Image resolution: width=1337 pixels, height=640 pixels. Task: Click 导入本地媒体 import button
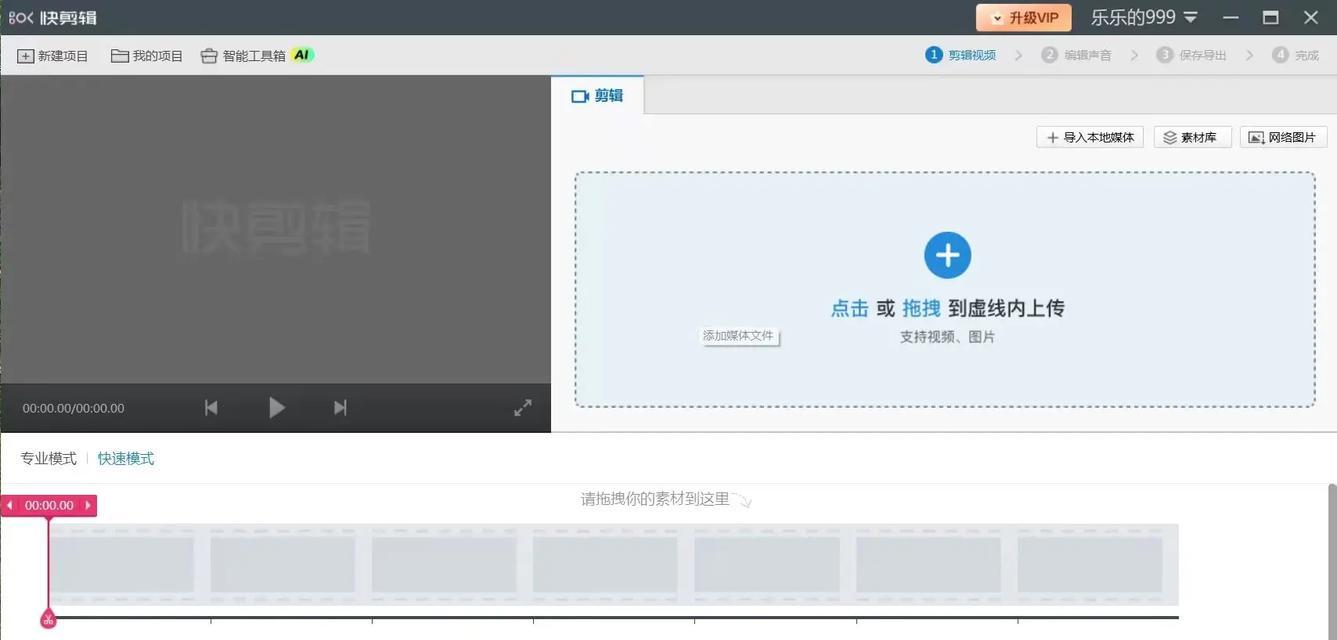click(1090, 137)
